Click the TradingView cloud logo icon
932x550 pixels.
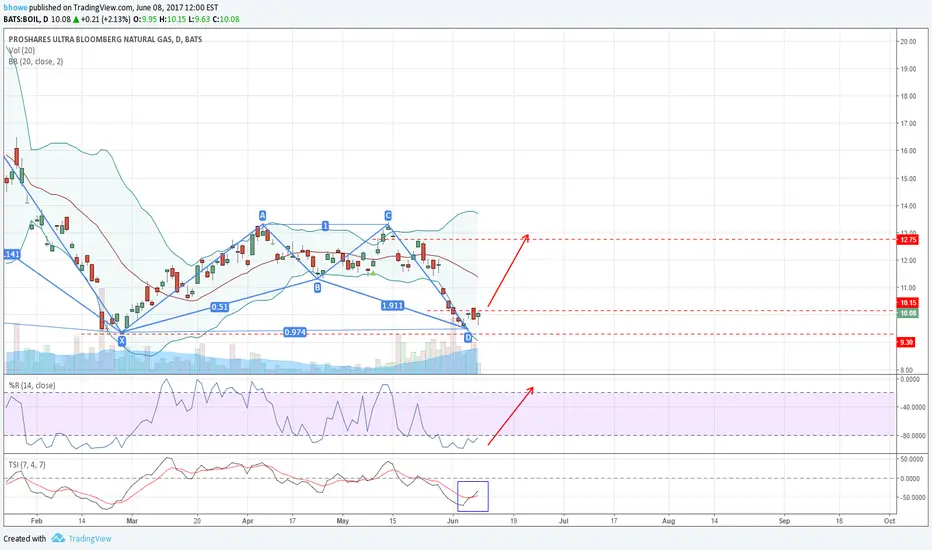pos(58,538)
